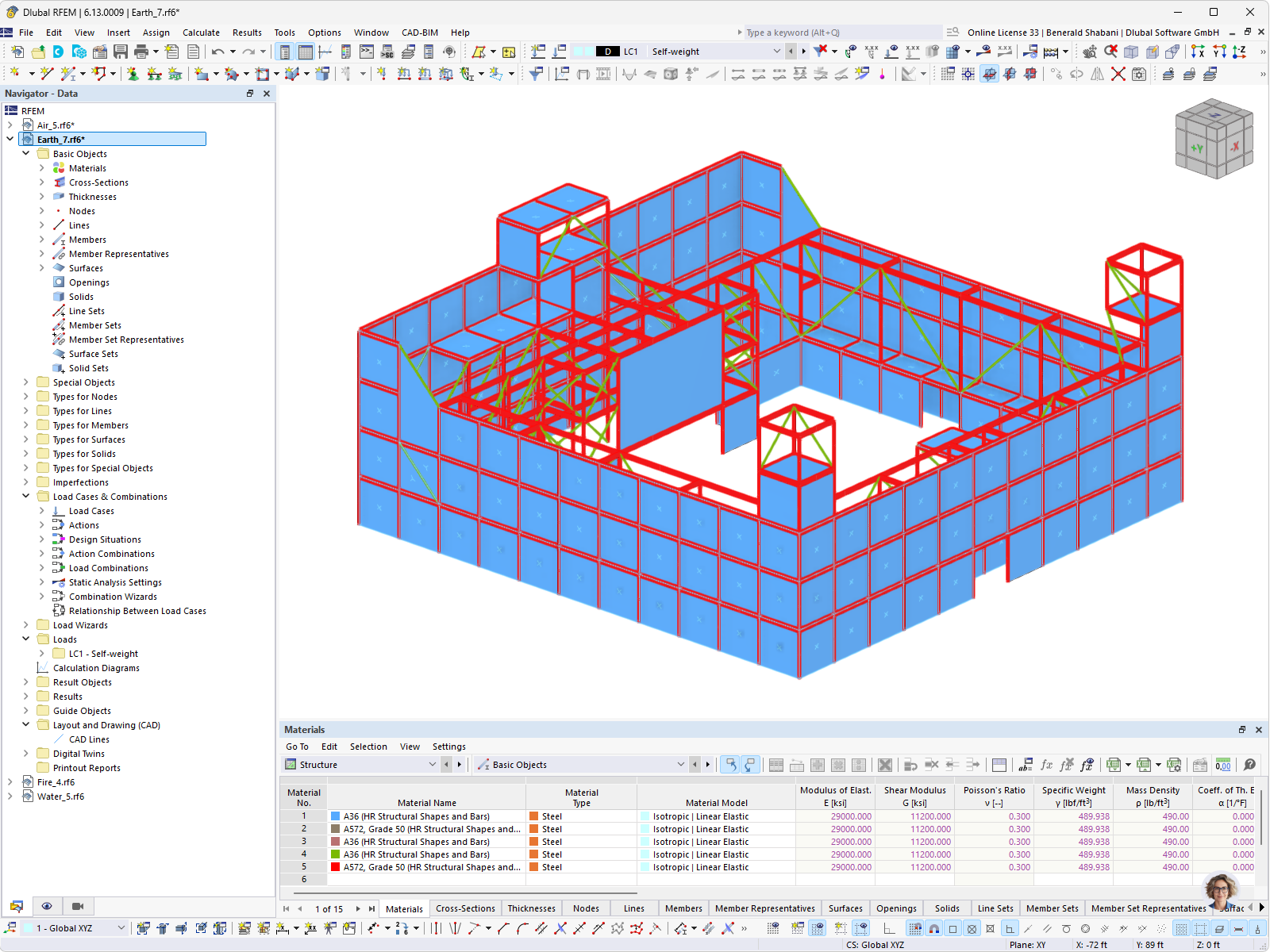Click the eye icon at the bottom of the navigator
This screenshot has width=1270, height=952.
(x=47, y=906)
